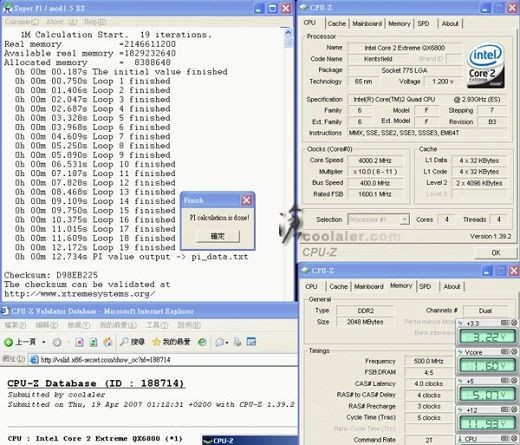Select the Cache tab in the lower CPU-Z window
This screenshot has height=445, width=520.
[x=338, y=287]
